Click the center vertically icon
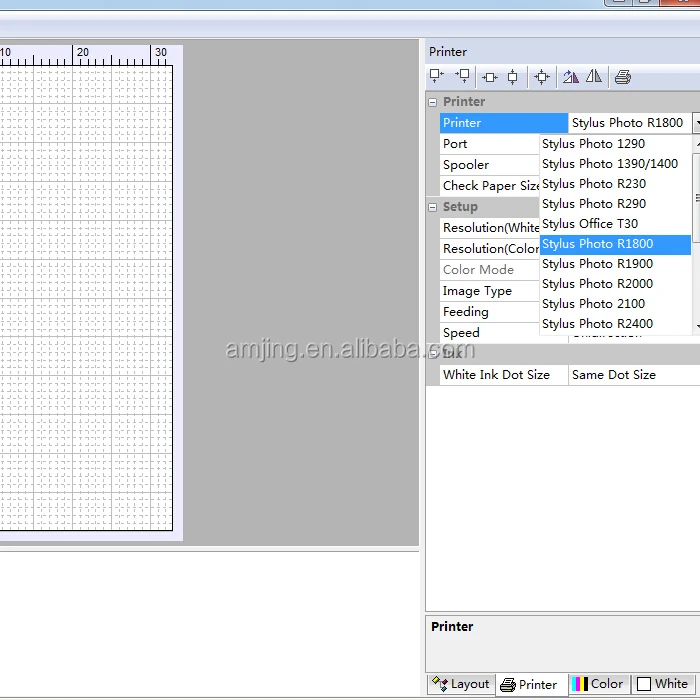The width and height of the screenshot is (700, 700). [x=512, y=77]
